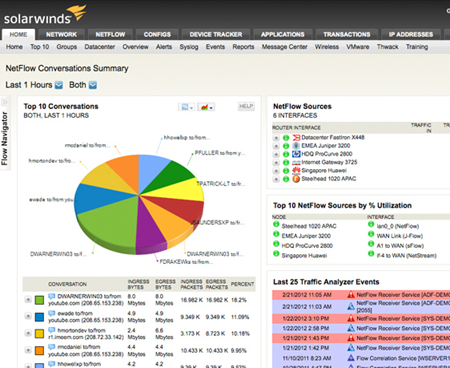Switch to the TRANSACTIONS tab
Screen dimensions: 450x368
coord(347,34)
